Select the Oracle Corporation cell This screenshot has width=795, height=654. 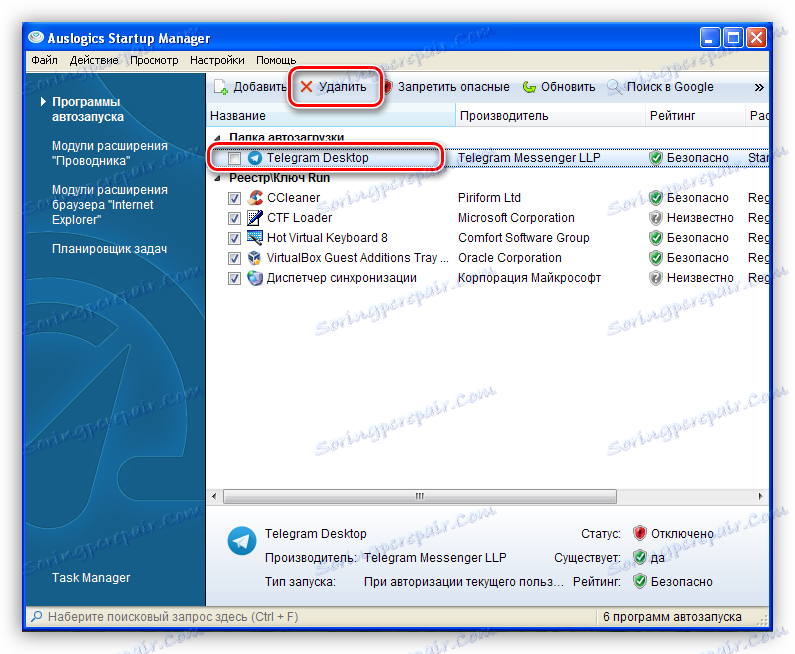click(510, 258)
